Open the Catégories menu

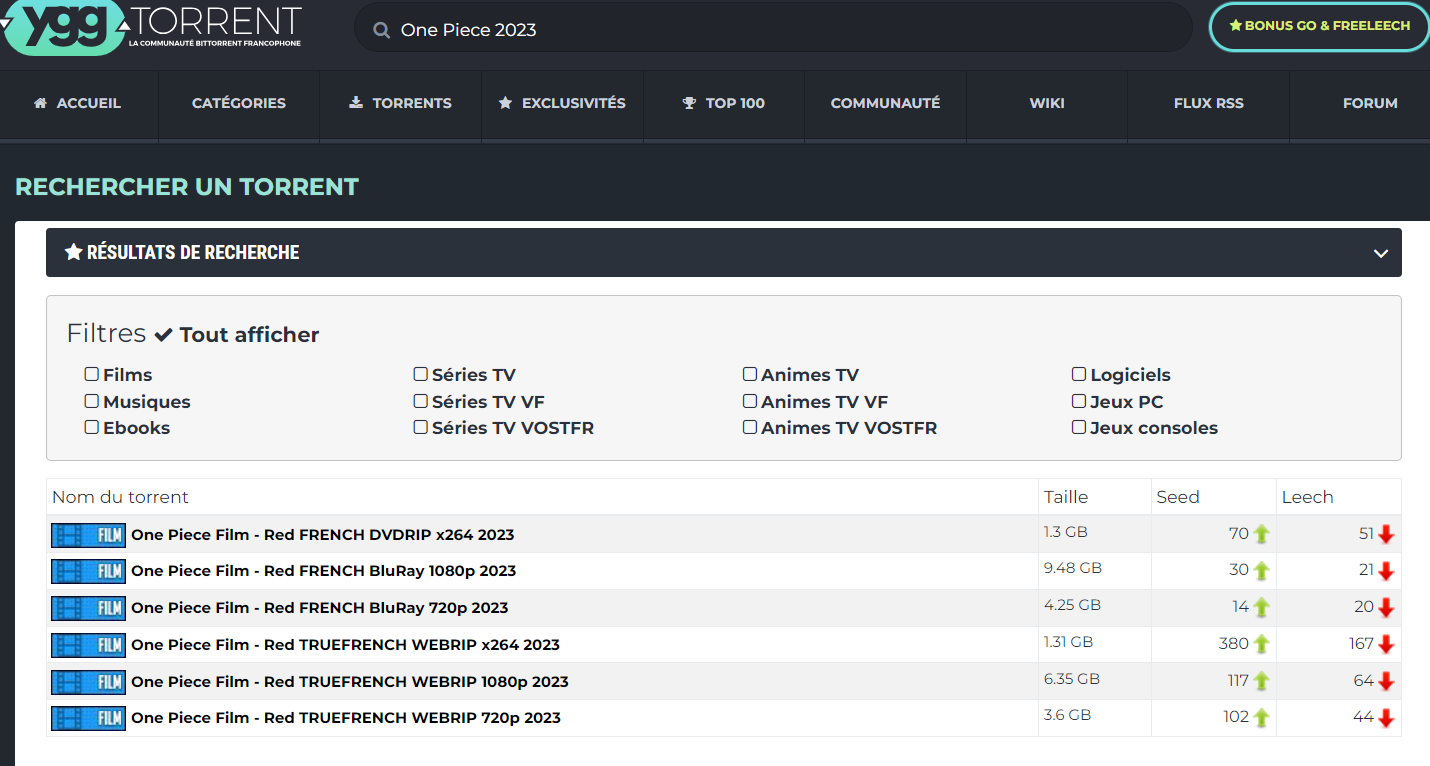click(x=239, y=103)
